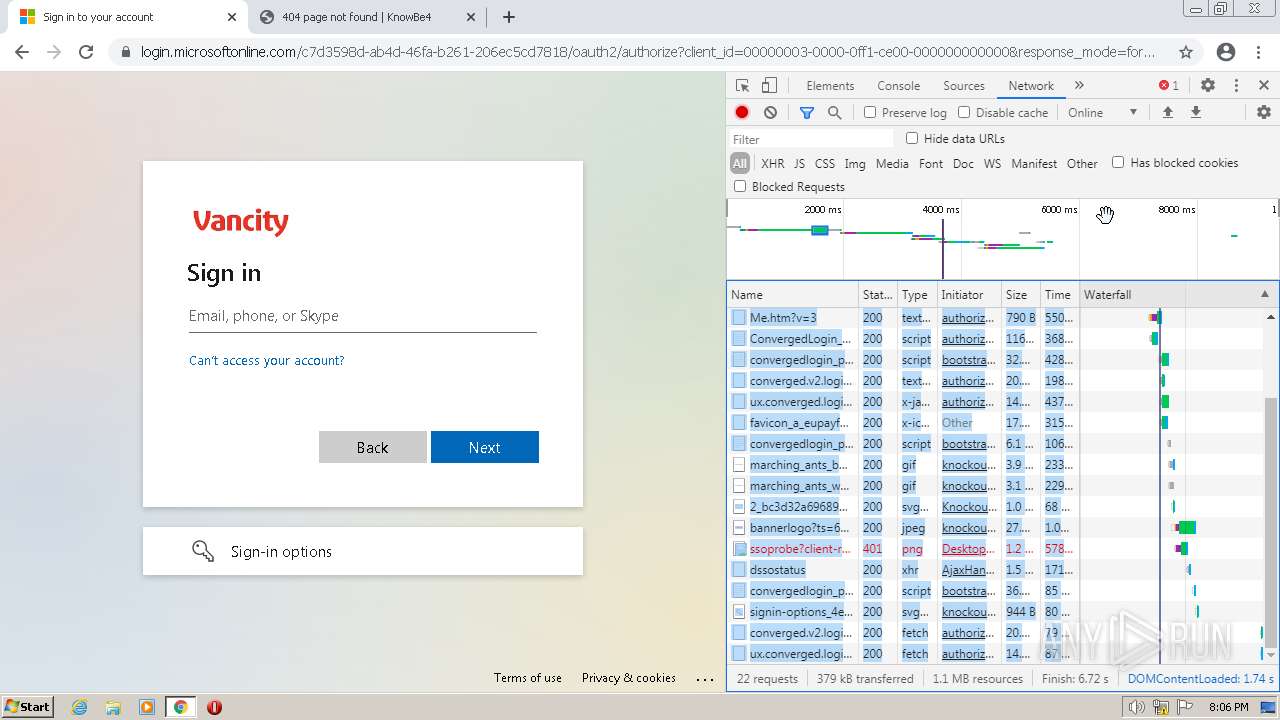Open Can't access your account link
This screenshot has width=1280, height=720.
(x=267, y=360)
